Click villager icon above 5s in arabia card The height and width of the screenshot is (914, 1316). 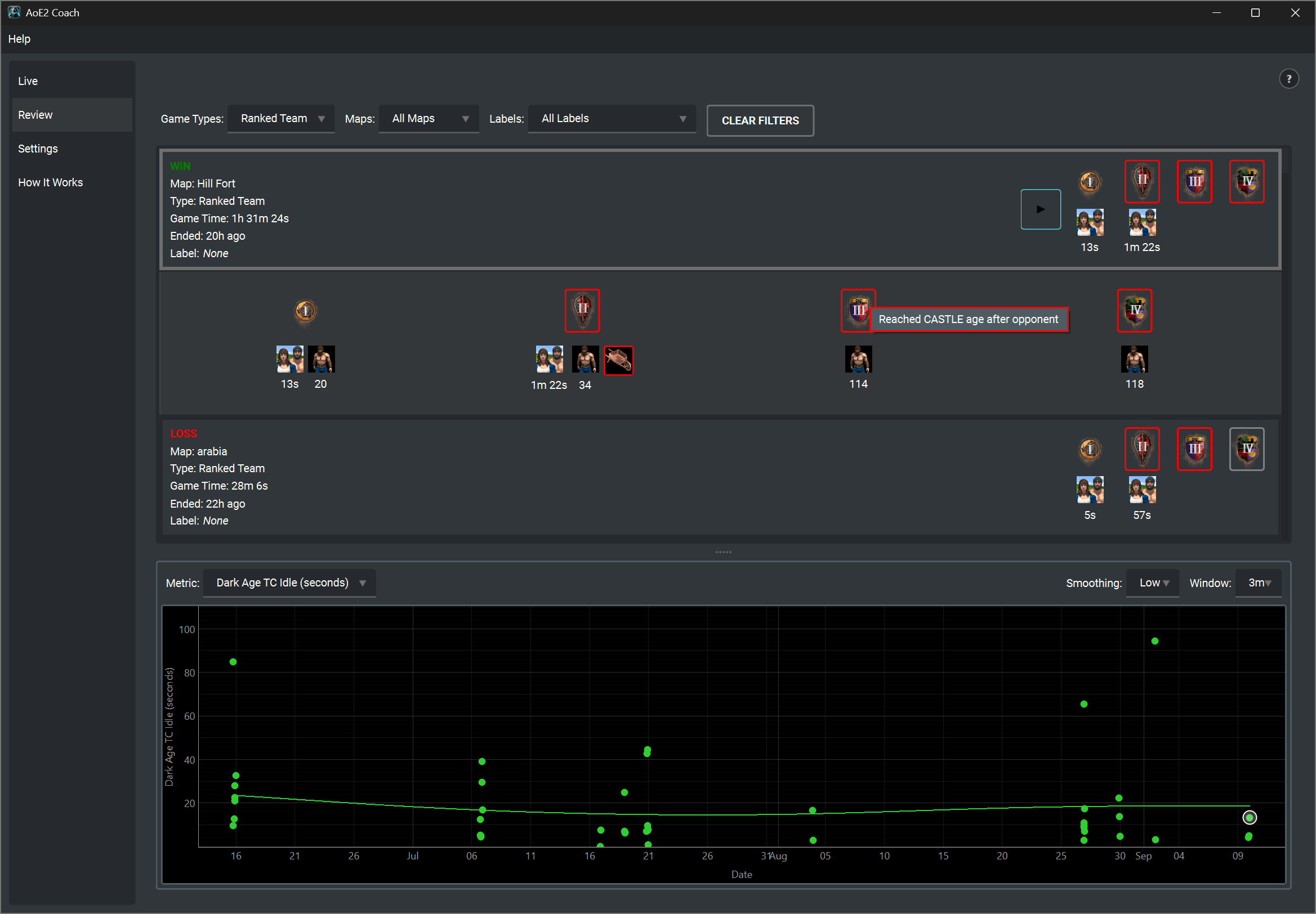pos(1090,490)
